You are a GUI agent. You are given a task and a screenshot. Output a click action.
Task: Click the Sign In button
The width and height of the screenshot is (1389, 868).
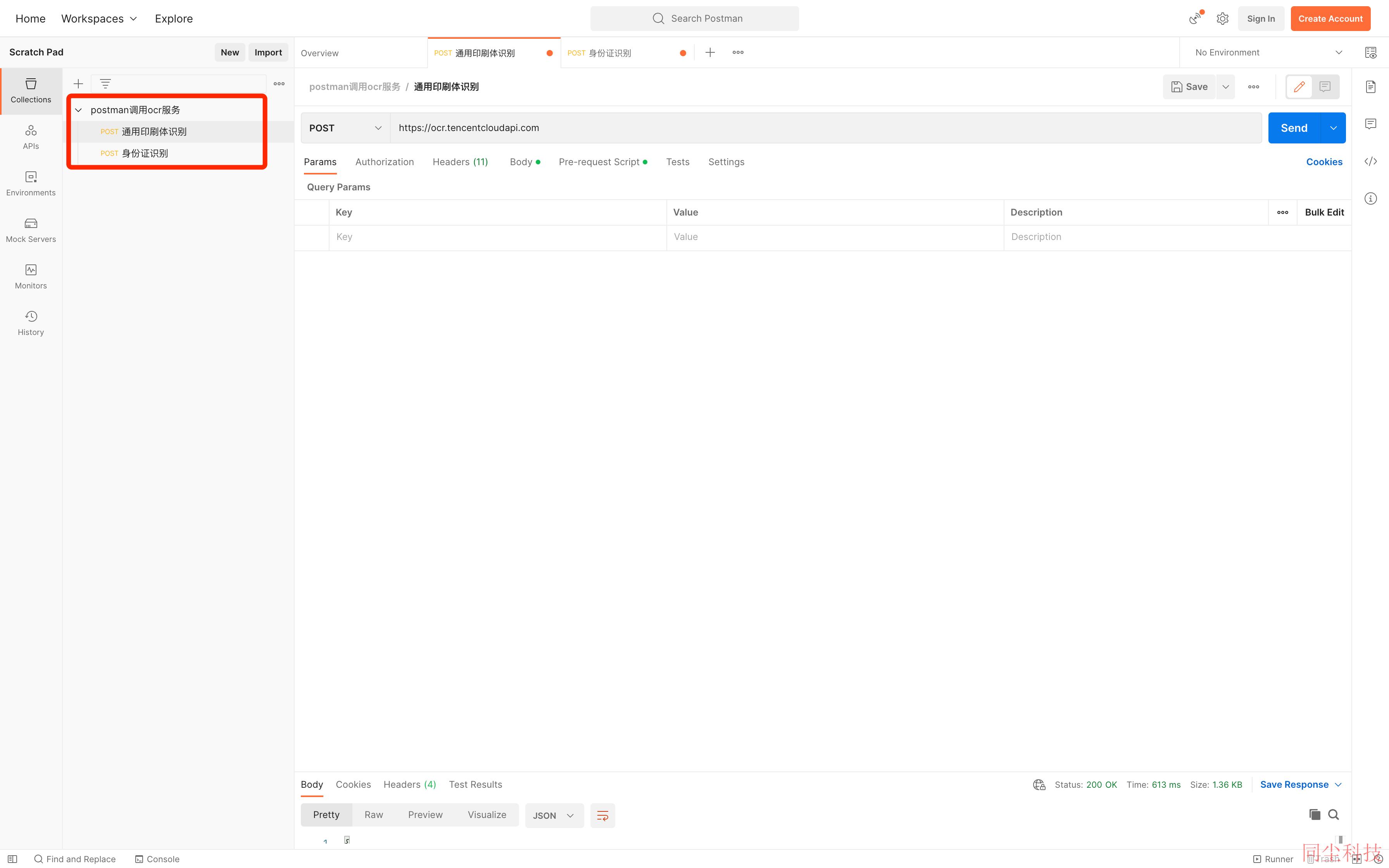point(1261,18)
